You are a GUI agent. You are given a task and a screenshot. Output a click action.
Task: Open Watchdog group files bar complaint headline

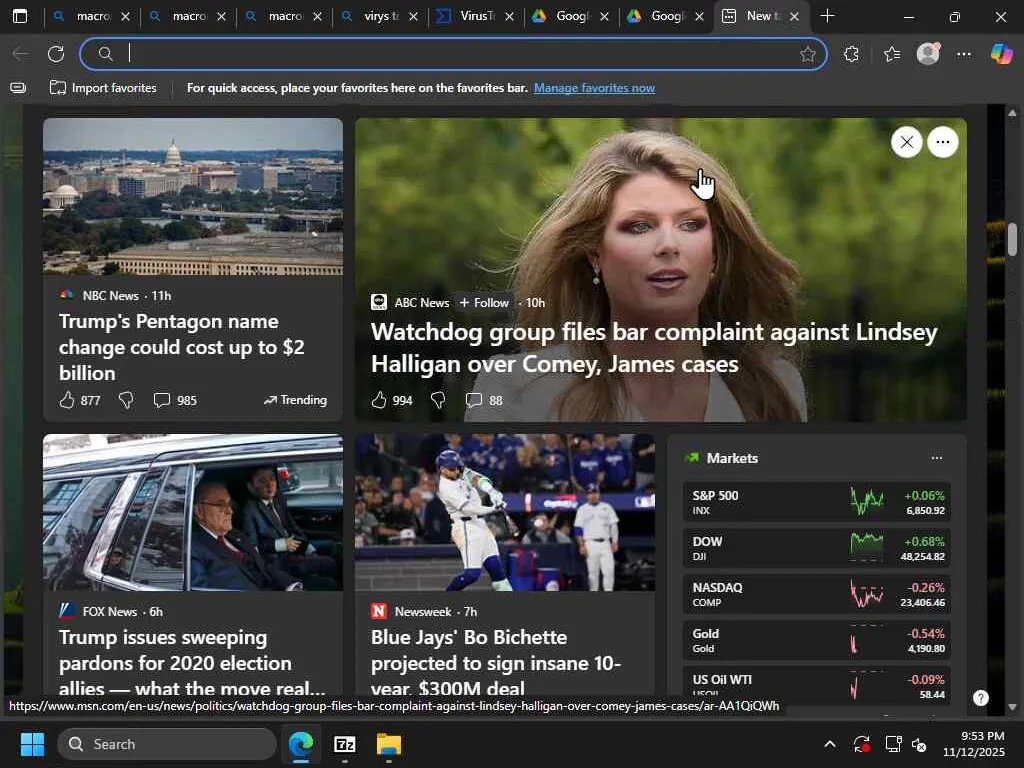[x=654, y=347]
